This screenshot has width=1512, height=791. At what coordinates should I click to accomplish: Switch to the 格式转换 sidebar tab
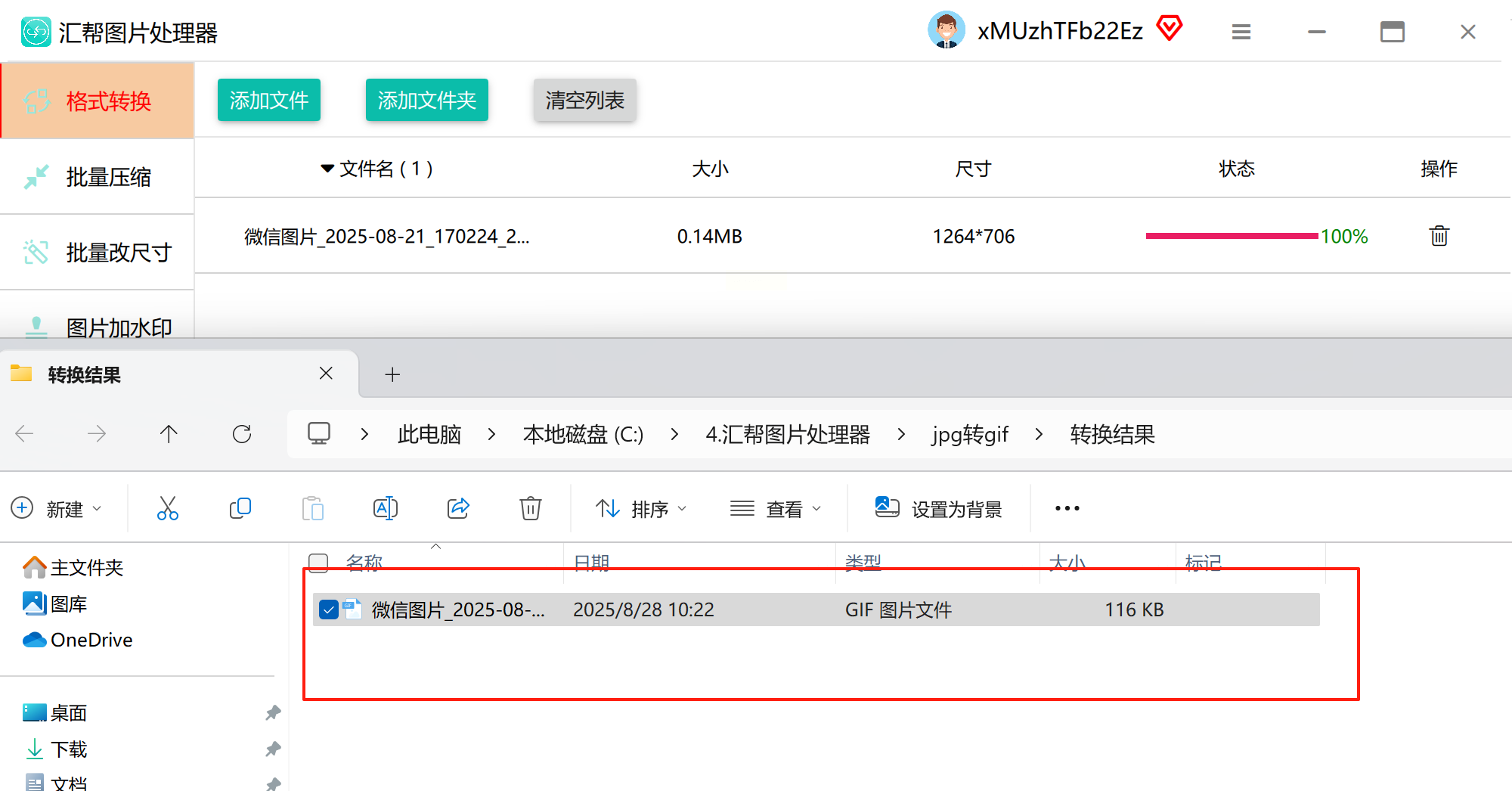98,101
